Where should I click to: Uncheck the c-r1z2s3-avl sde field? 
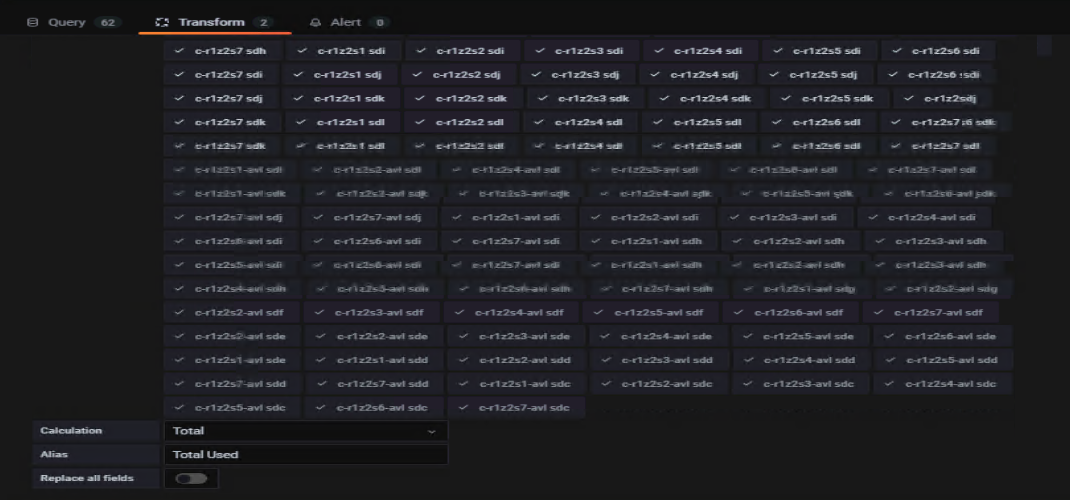point(517,336)
